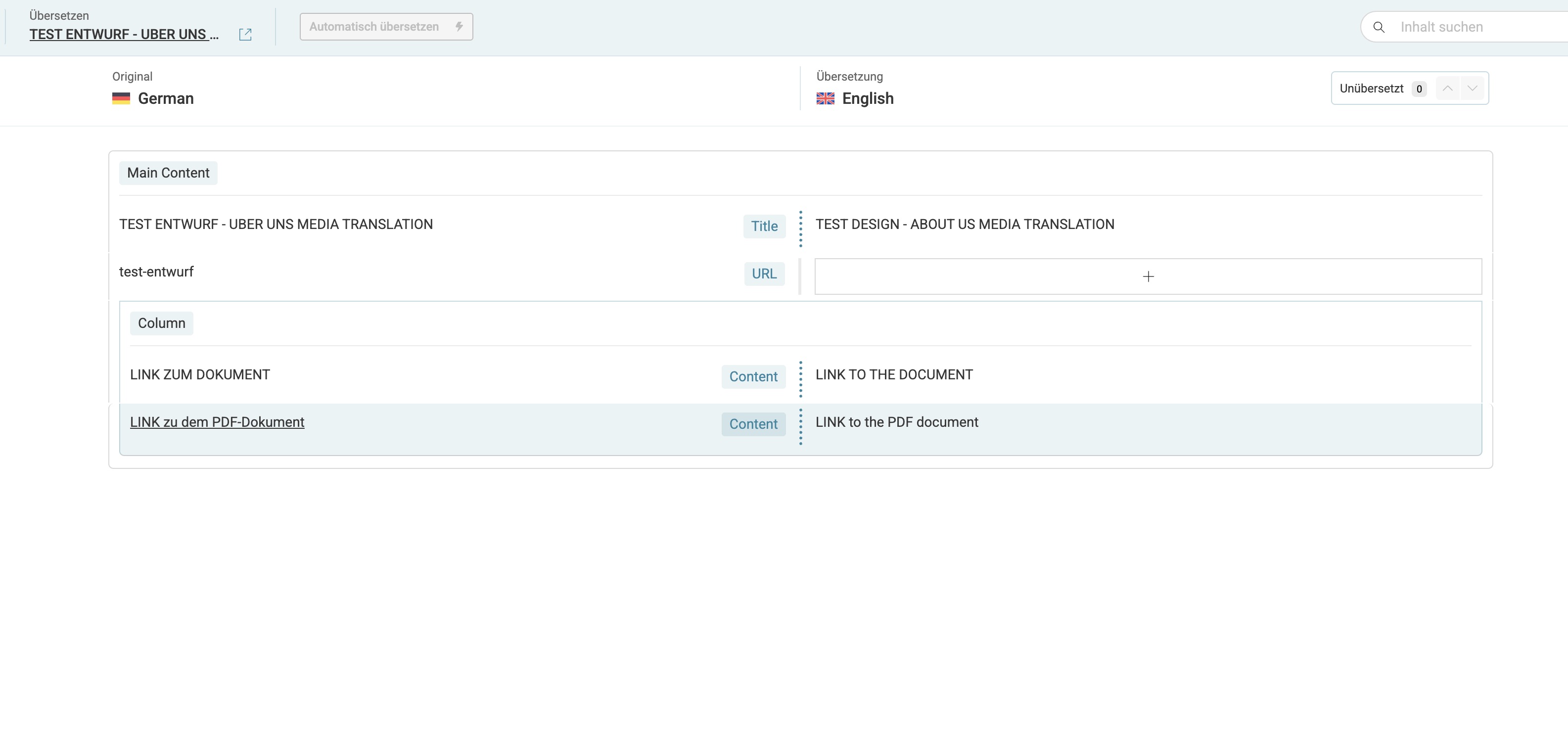Click the German original language label
Viewport: 1568px width, 731px height.
tap(166, 98)
